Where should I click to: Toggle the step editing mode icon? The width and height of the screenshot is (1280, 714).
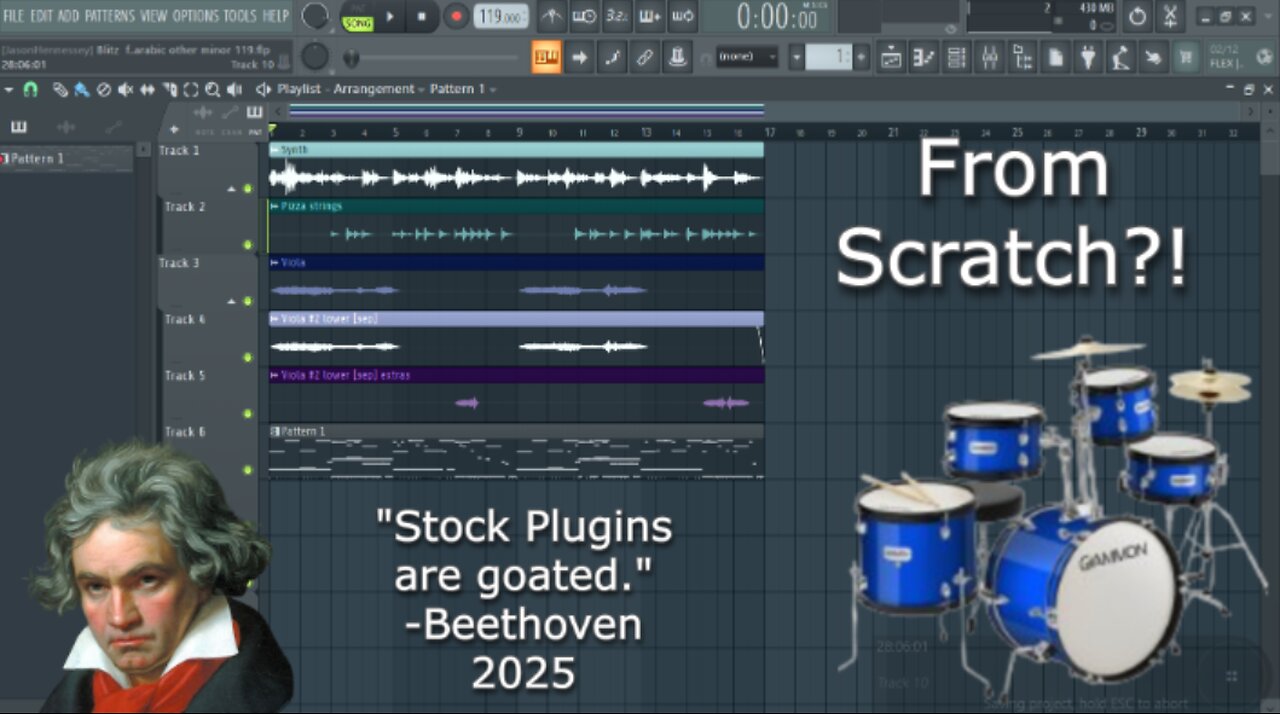[612, 57]
